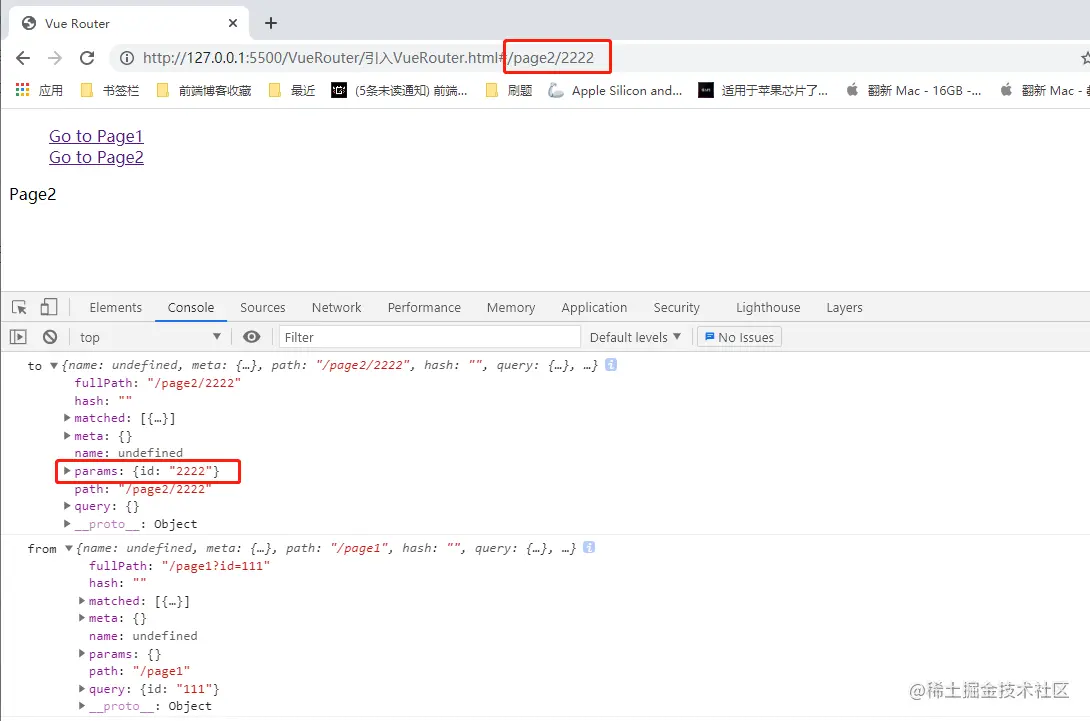Image resolution: width=1090 pixels, height=721 pixels.
Task: Switch to the Lighthouse tab
Action: [x=768, y=307]
